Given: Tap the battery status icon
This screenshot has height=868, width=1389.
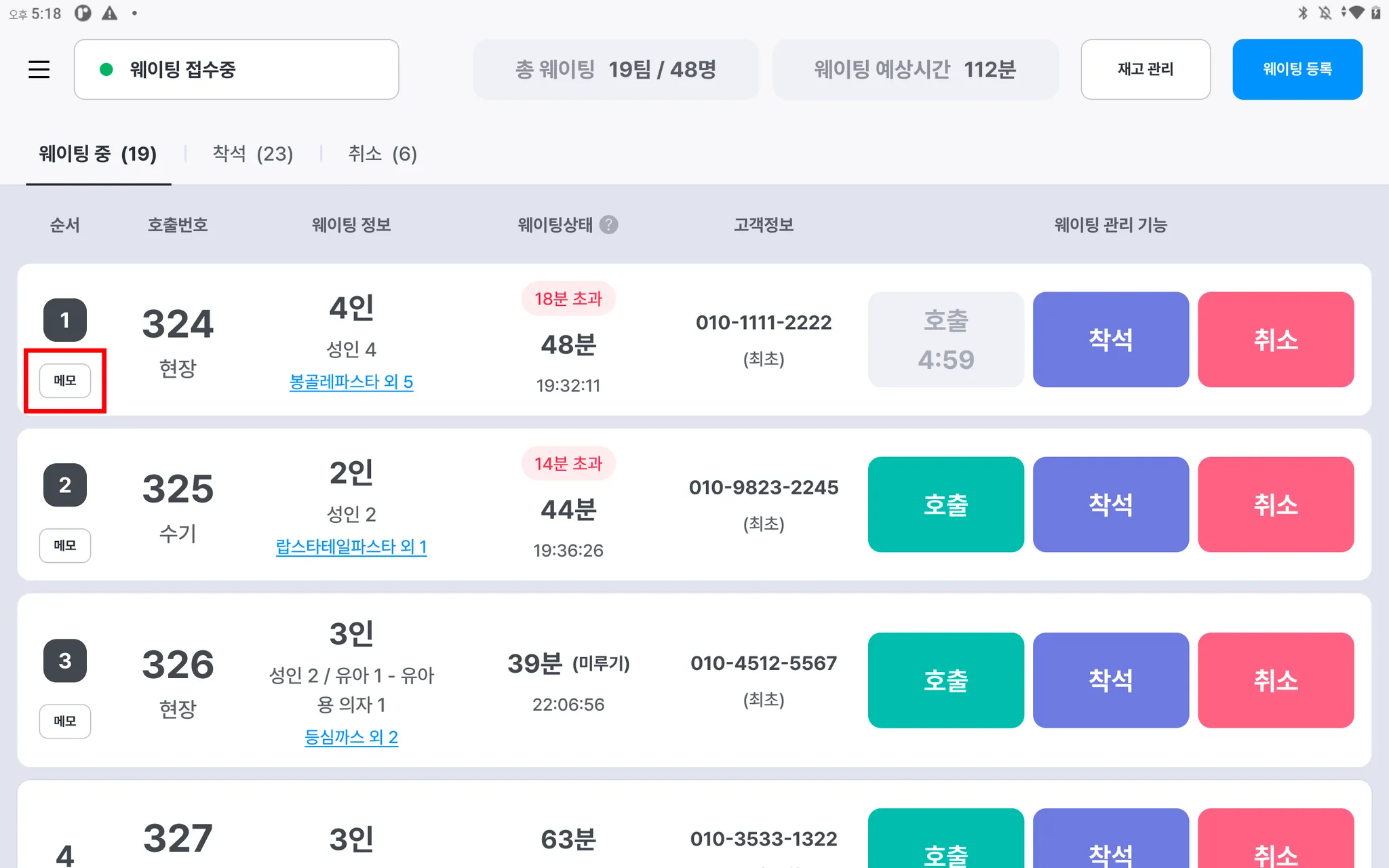Looking at the screenshot, I should click(x=1376, y=13).
